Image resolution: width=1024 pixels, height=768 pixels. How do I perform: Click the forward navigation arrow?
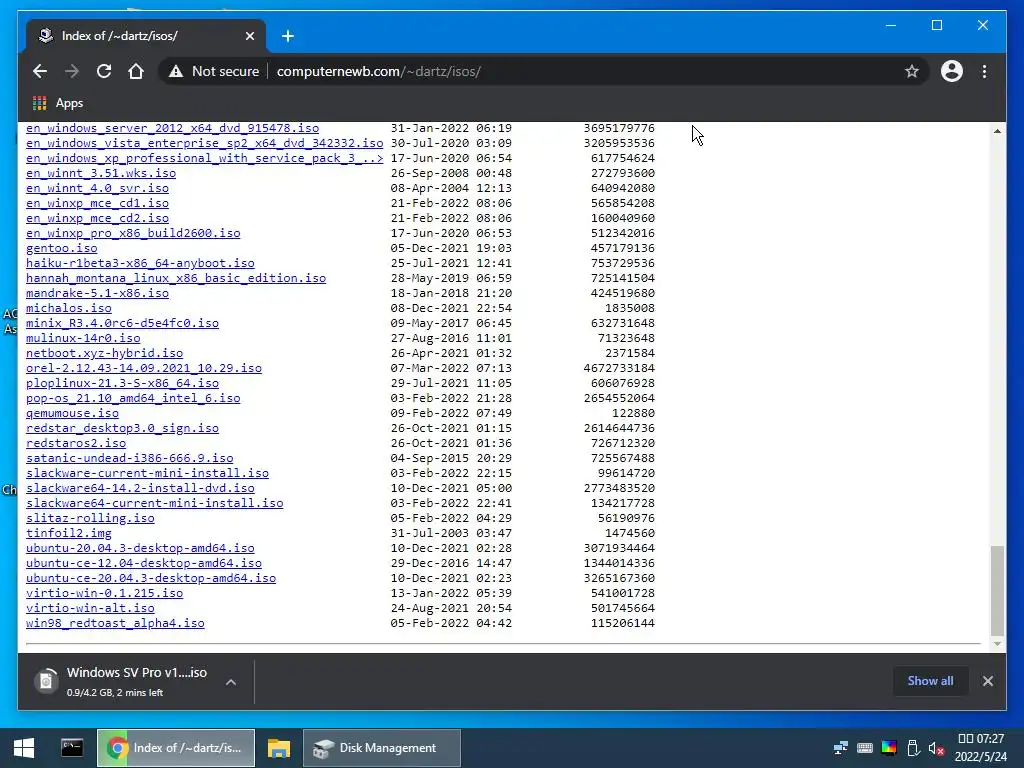pos(72,71)
